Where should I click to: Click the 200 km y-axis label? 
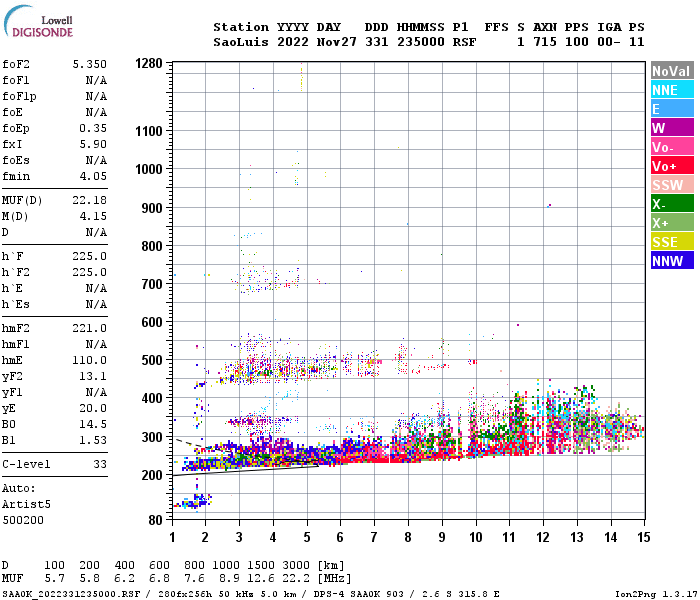click(152, 475)
